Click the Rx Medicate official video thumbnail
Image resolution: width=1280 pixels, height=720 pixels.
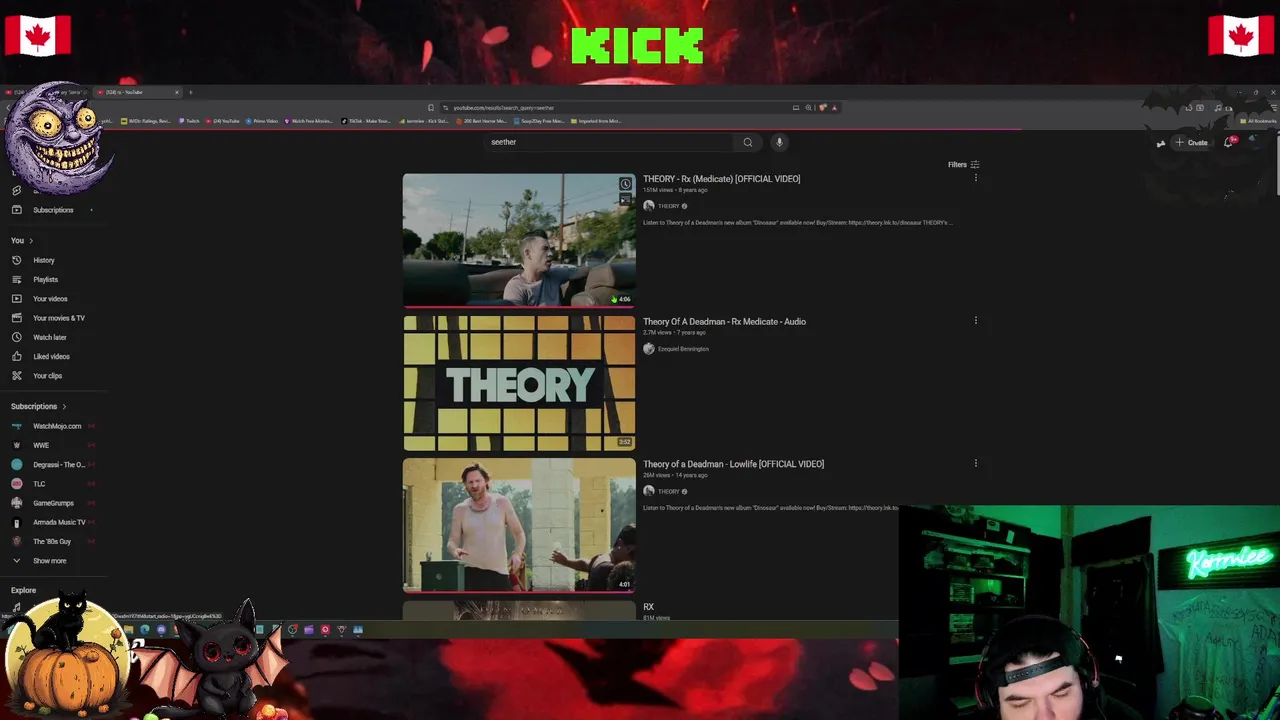(519, 240)
